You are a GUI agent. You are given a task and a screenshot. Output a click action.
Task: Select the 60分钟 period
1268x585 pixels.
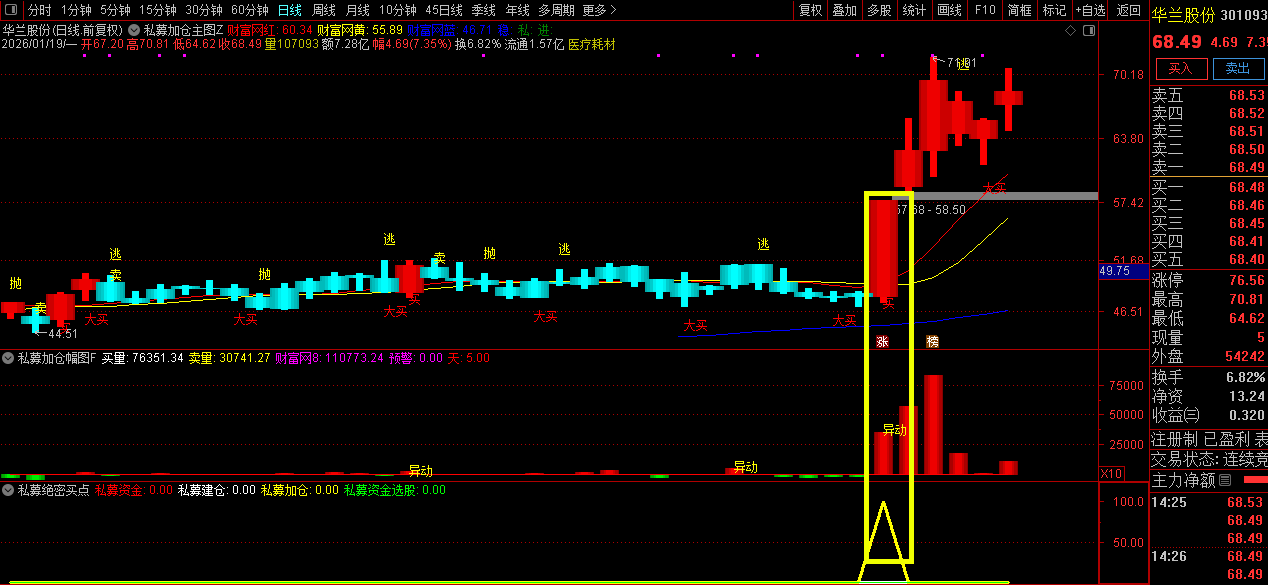[250, 10]
